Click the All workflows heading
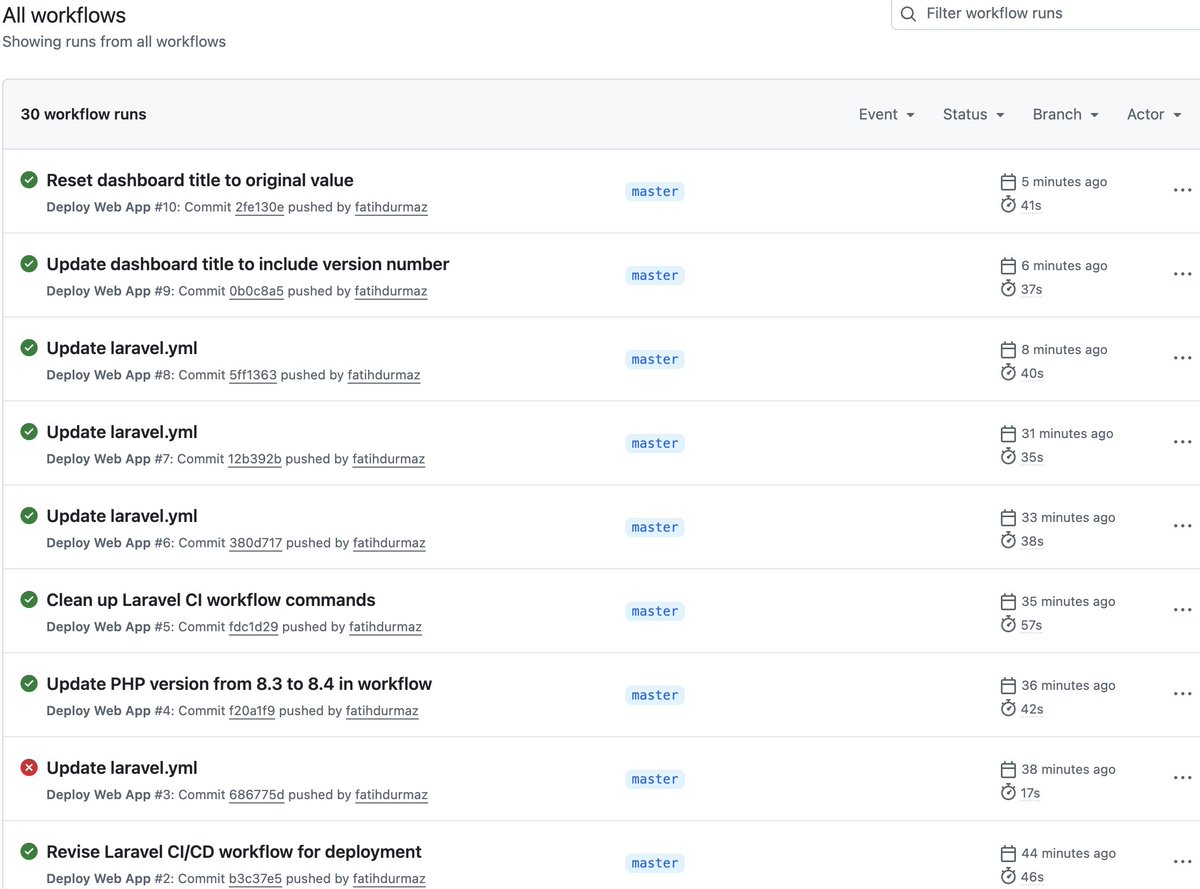Screen dimensions: 1200x889 (x=64, y=15)
